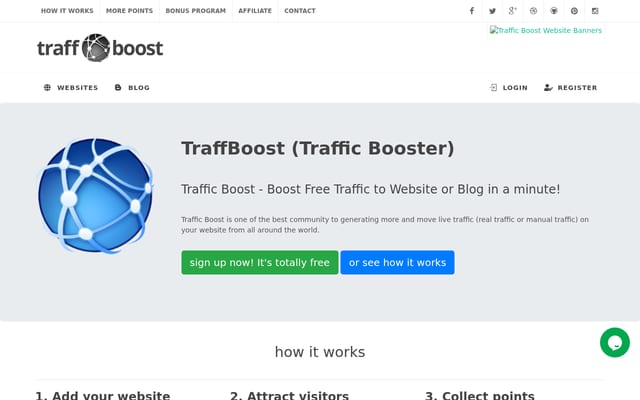Click the globe icon beside Websites
Viewport: 640px width, 400px height.
coord(47,87)
